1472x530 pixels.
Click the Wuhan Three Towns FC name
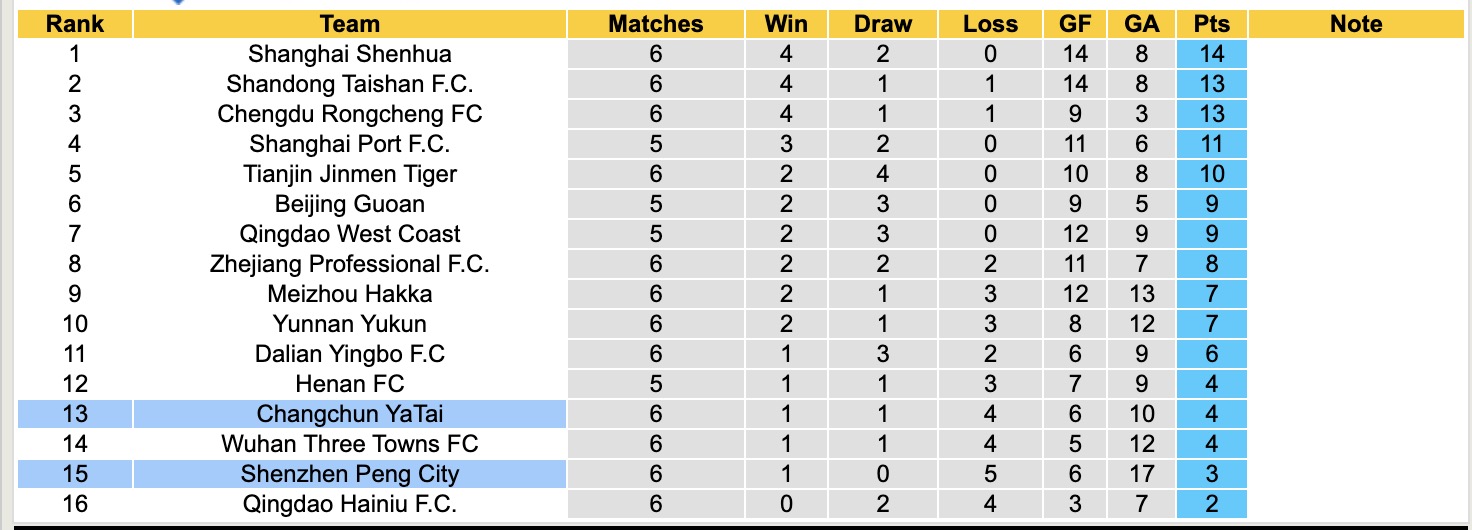click(x=350, y=444)
